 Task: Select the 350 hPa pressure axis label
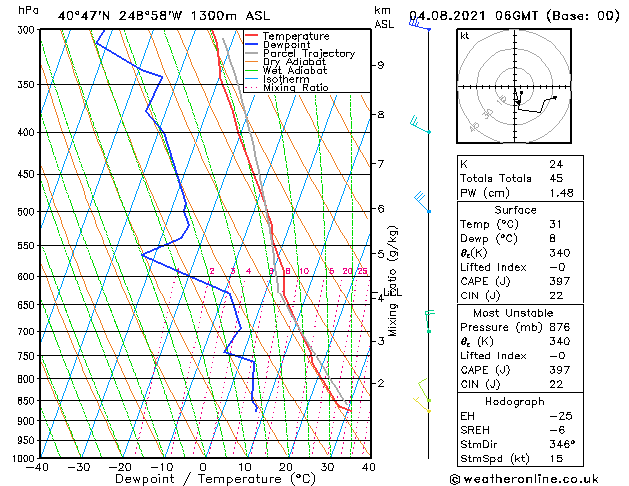pos(28,85)
